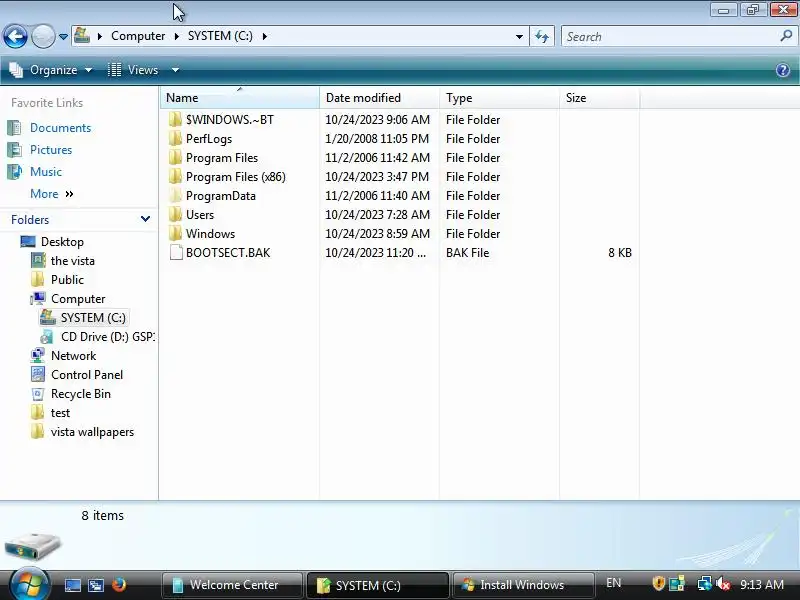
Task: Open Documents favorite link
Action: coord(60,128)
